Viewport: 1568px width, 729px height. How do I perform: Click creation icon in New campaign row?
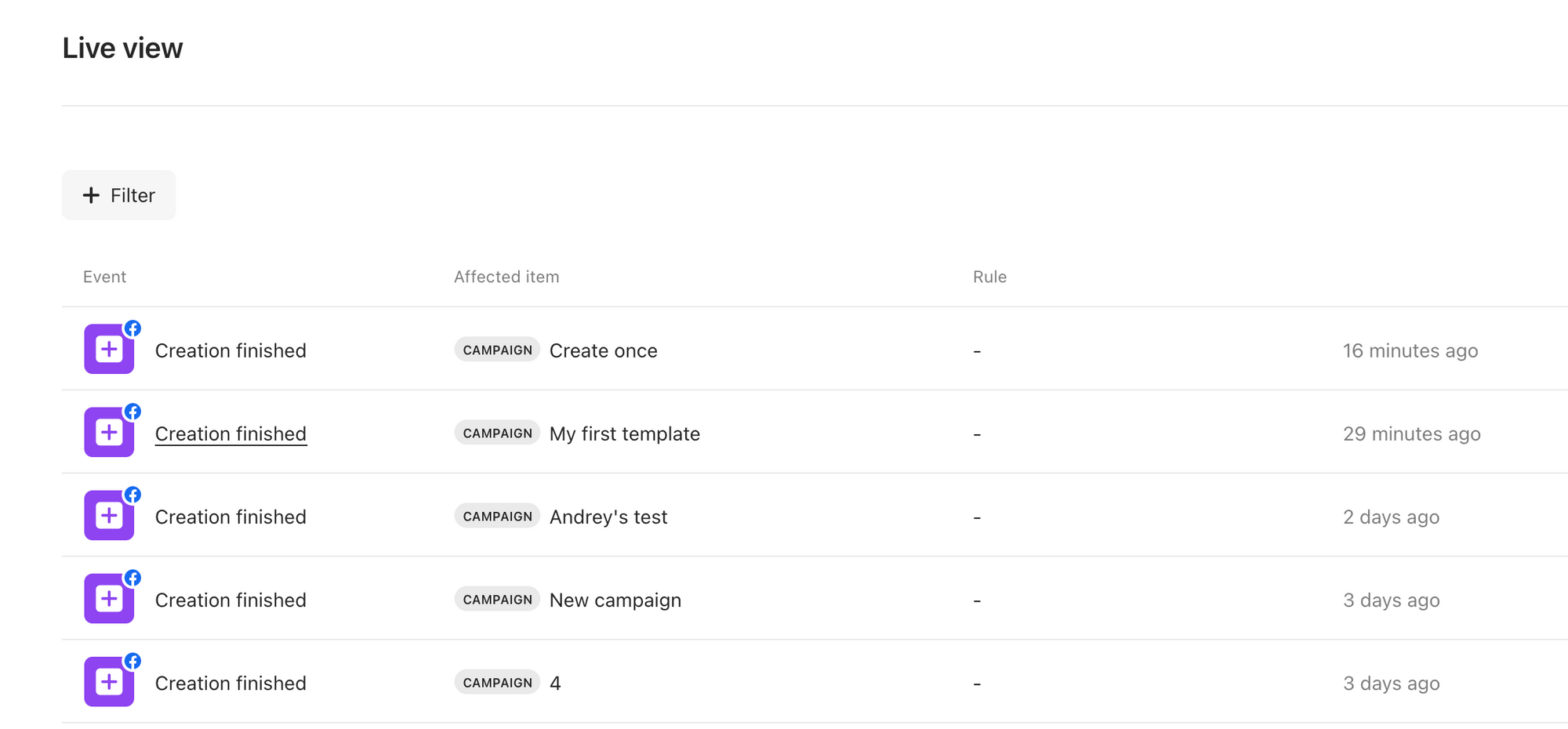pyautogui.click(x=109, y=598)
